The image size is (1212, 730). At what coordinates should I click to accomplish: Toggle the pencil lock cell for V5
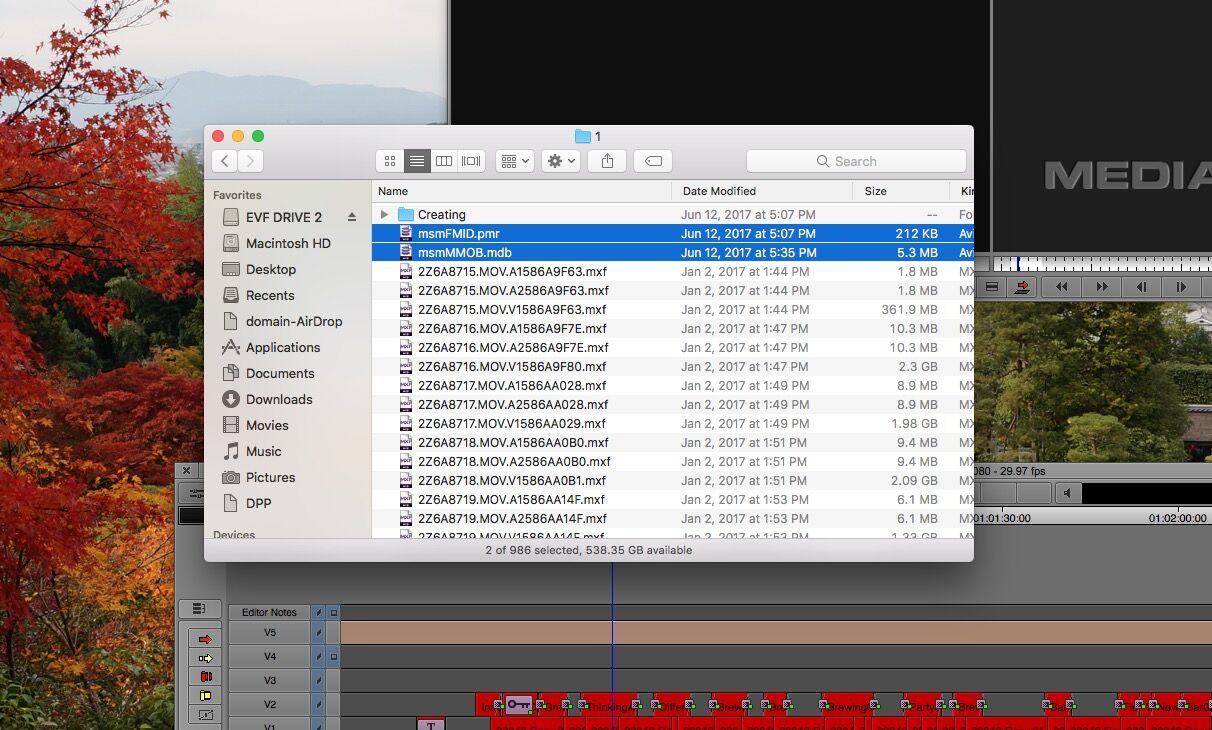(319, 633)
